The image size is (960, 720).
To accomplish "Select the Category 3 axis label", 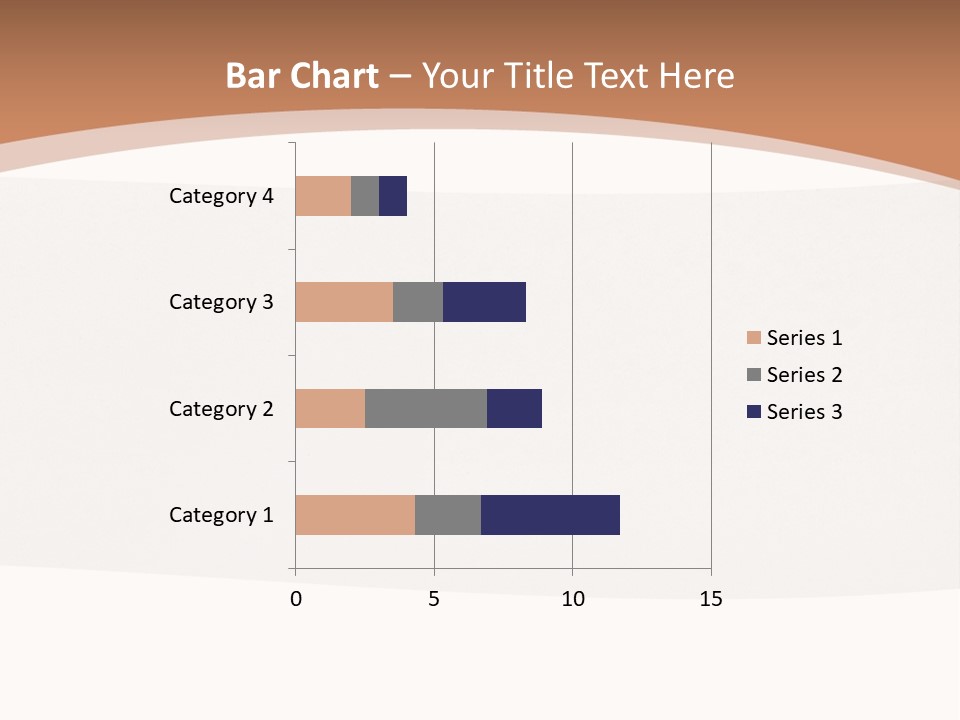I will click(221, 302).
